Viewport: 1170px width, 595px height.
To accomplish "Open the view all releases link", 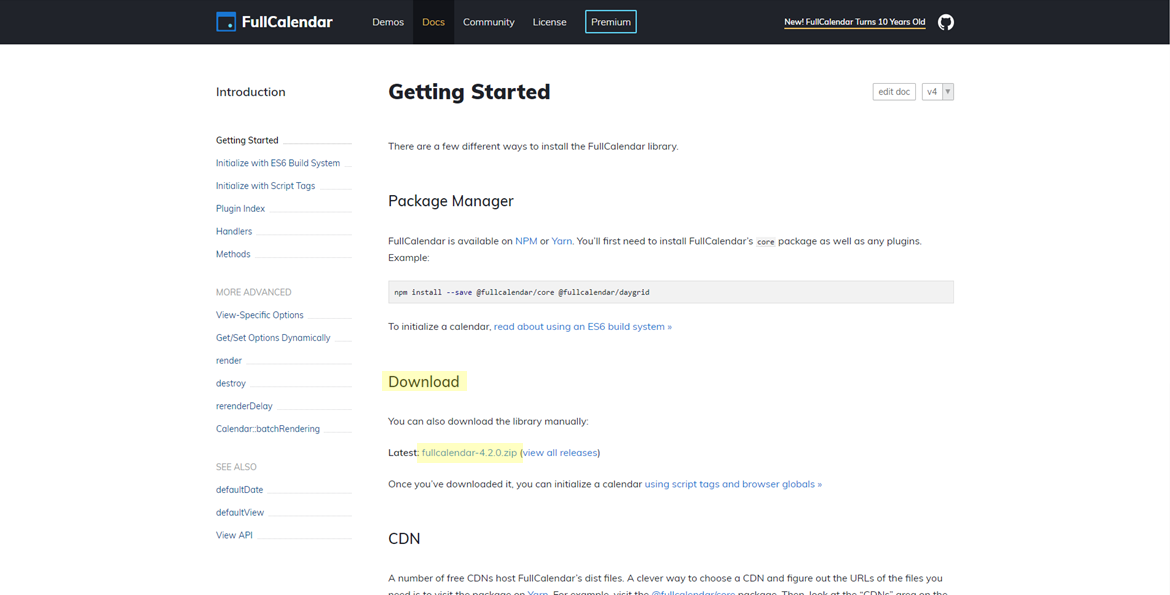I will (560, 452).
